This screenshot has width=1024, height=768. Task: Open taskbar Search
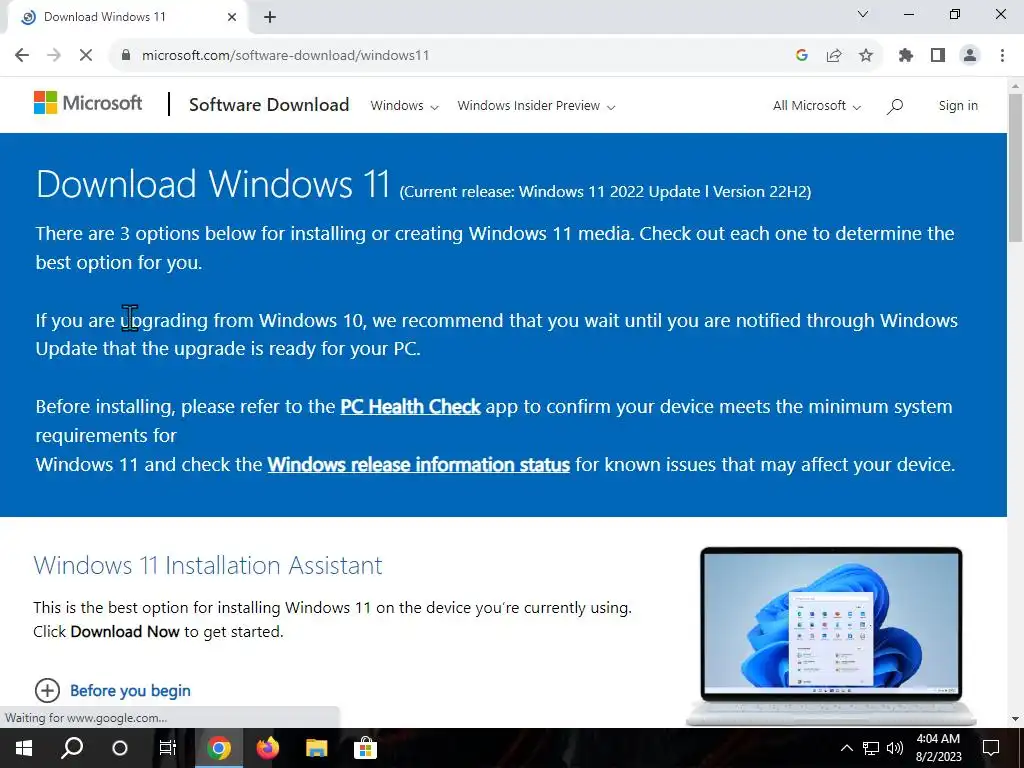pyautogui.click(x=72, y=748)
